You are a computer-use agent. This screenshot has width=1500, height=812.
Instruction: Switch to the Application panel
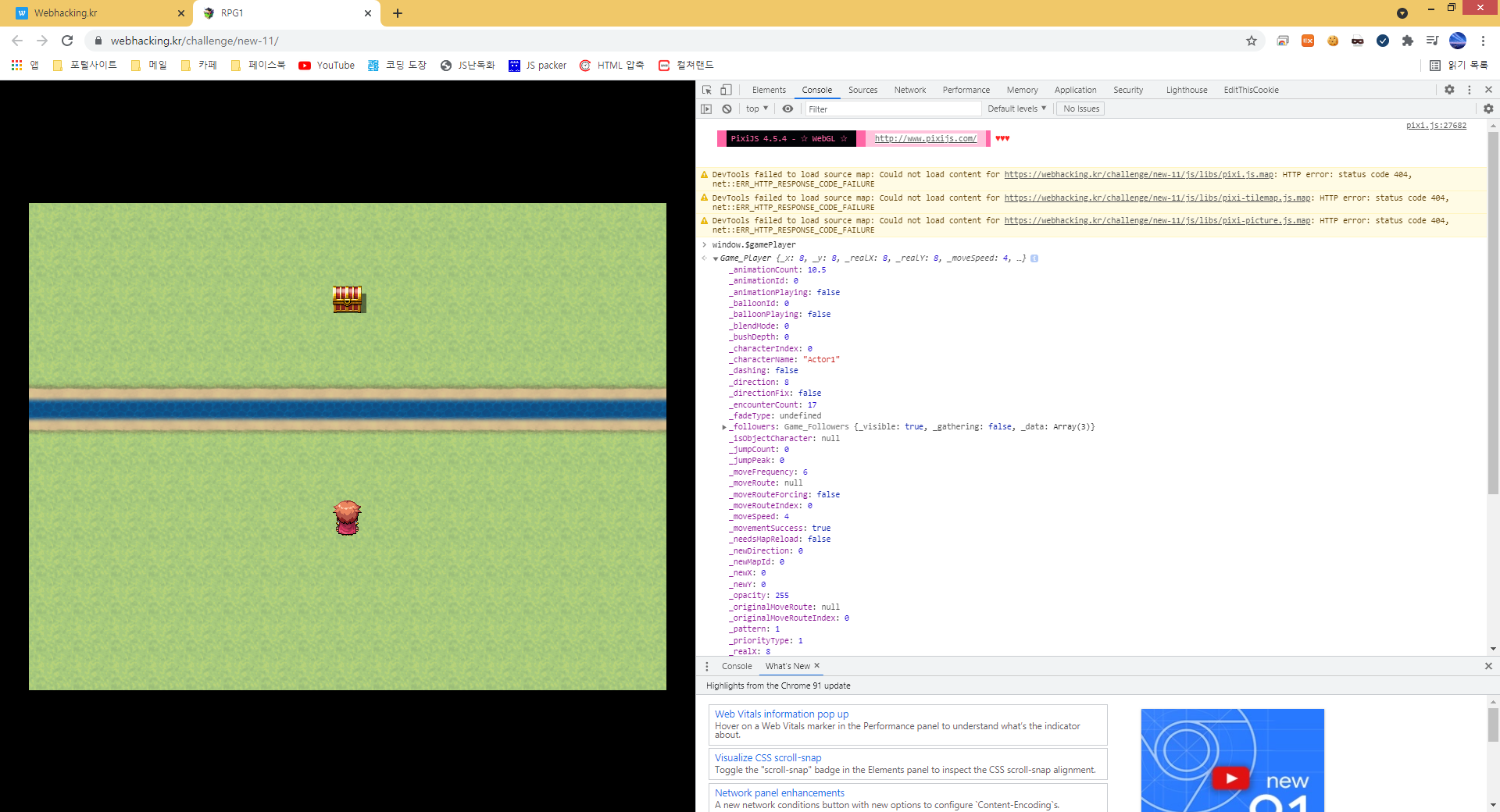[x=1076, y=90]
